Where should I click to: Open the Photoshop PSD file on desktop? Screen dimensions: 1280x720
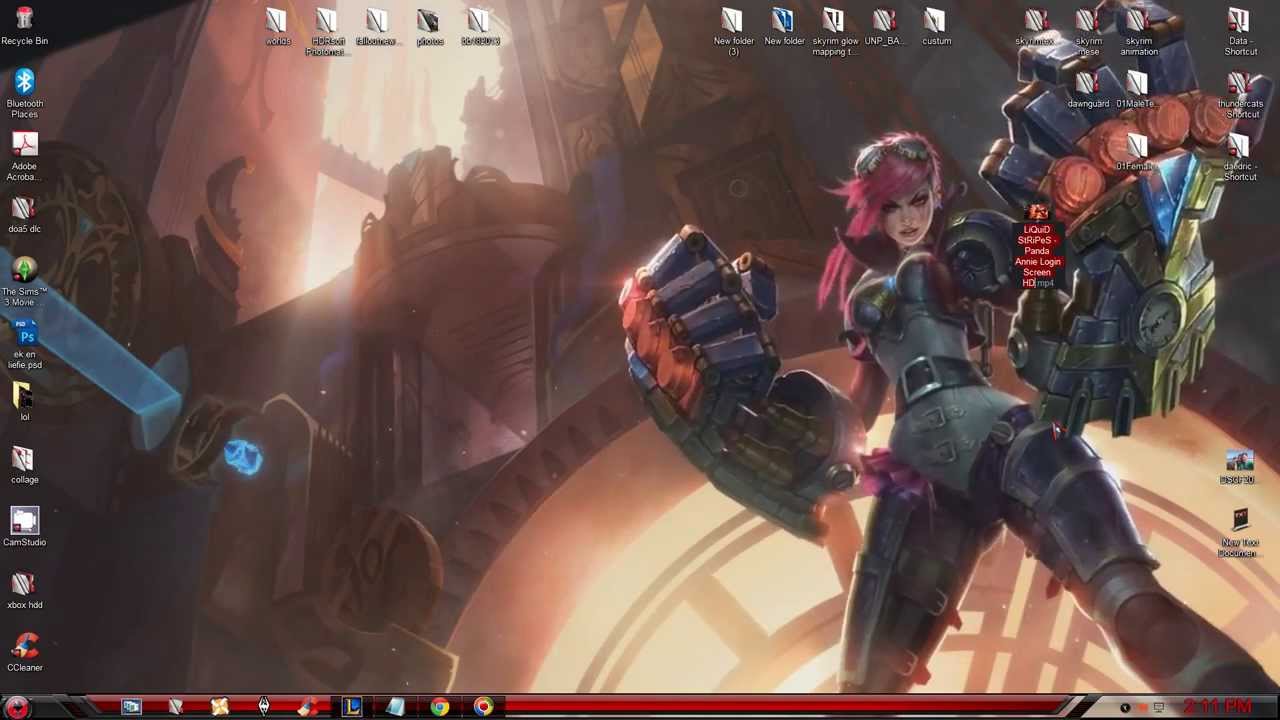pyautogui.click(x=25, y=334)
